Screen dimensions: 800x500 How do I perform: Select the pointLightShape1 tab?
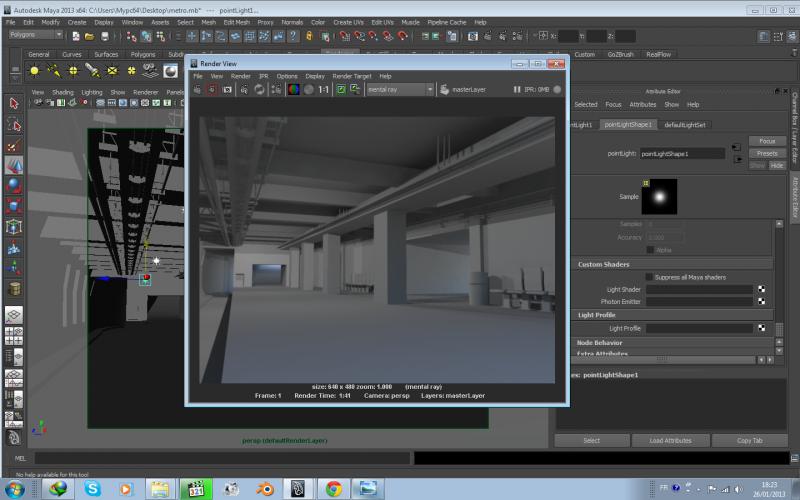click(628, 125)
